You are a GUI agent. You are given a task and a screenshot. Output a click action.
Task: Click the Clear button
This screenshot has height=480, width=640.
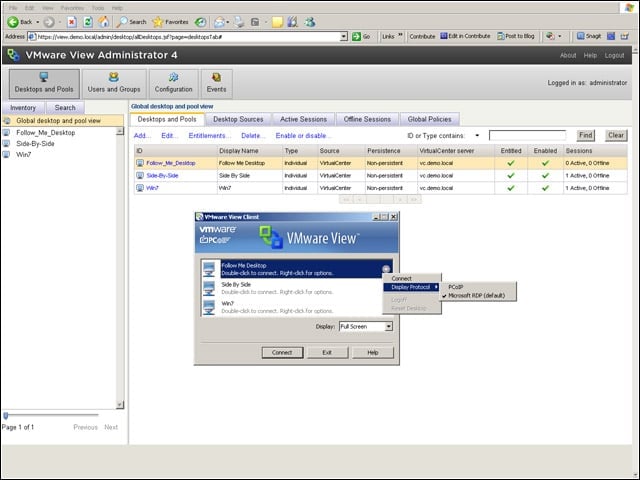616,136
